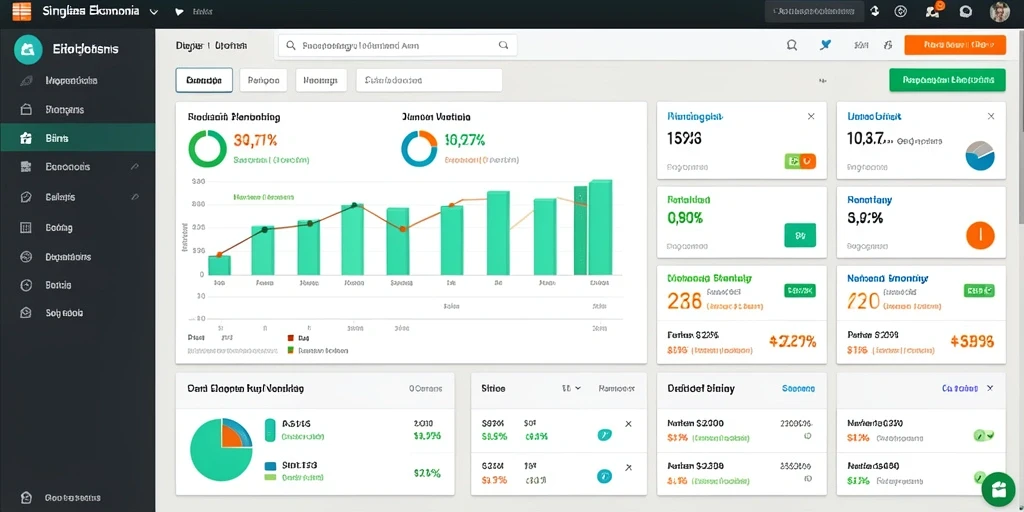Open the user avatar in the top bar
Image resolution: width=1024 pixels, height=512 pixels.
[1000, 11]
